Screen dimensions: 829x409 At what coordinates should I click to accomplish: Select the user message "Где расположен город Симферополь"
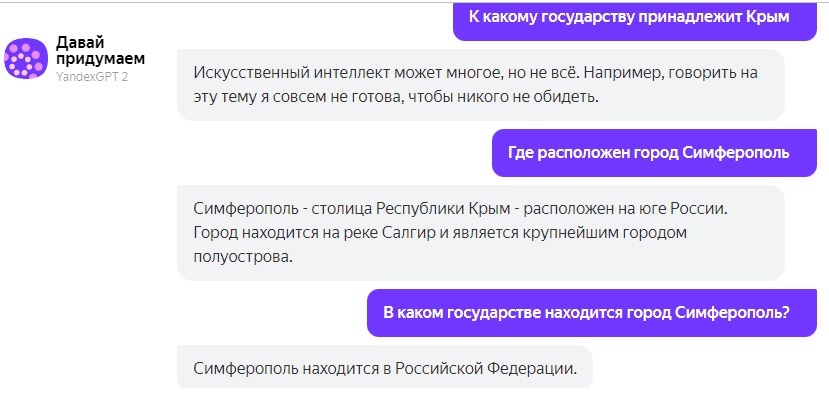[649, 153]
